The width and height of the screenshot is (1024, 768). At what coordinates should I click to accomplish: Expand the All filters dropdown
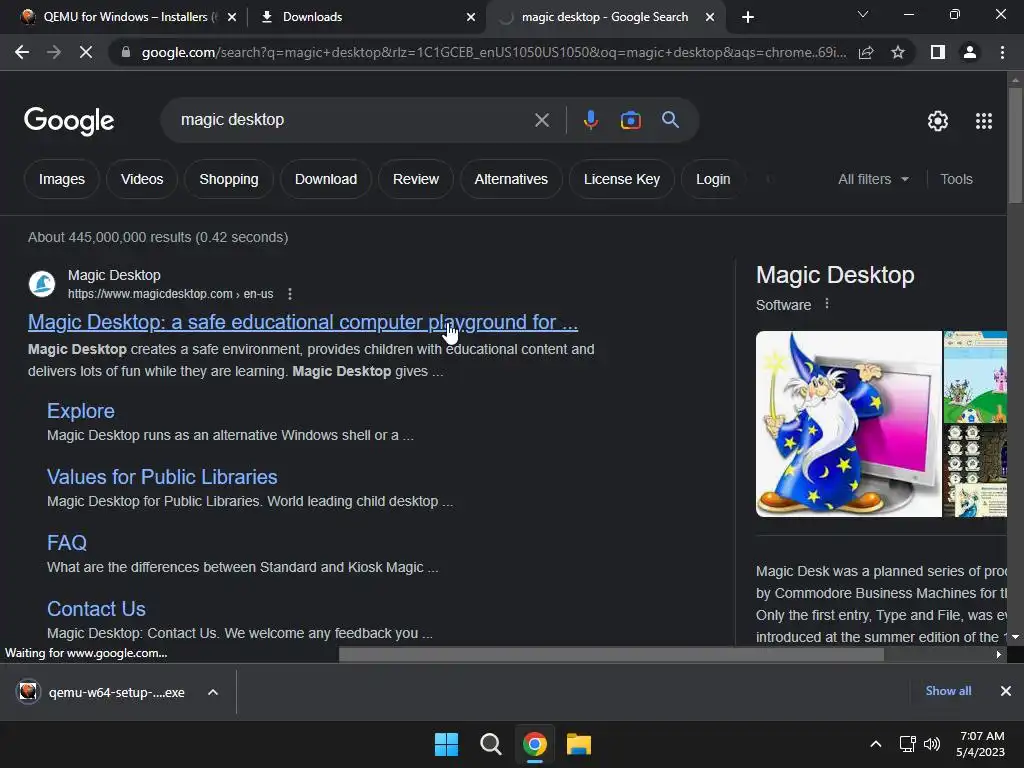pyautogui.click(x=873, y=179)
